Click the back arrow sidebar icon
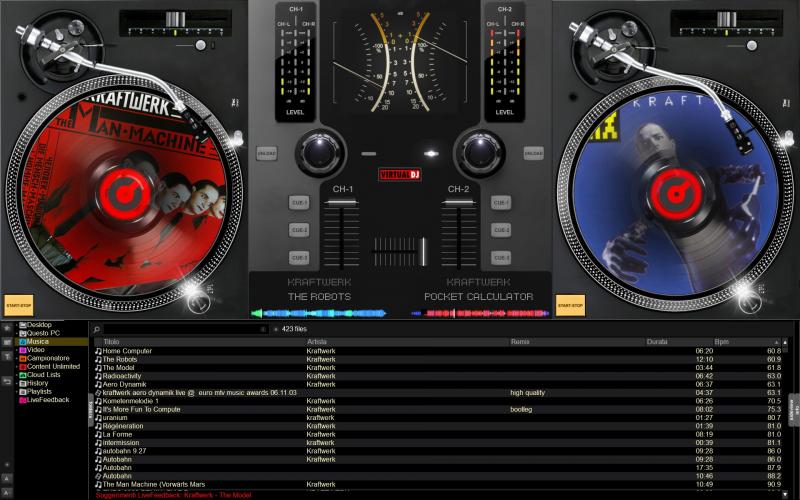The image size is (800, 500). point(7,381)
